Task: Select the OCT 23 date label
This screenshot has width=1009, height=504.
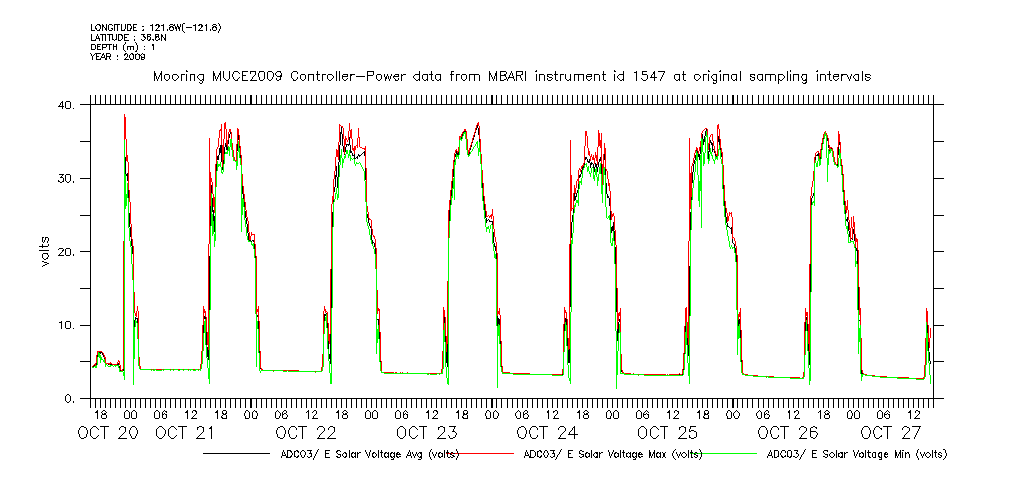Action: tap(427, 433)
